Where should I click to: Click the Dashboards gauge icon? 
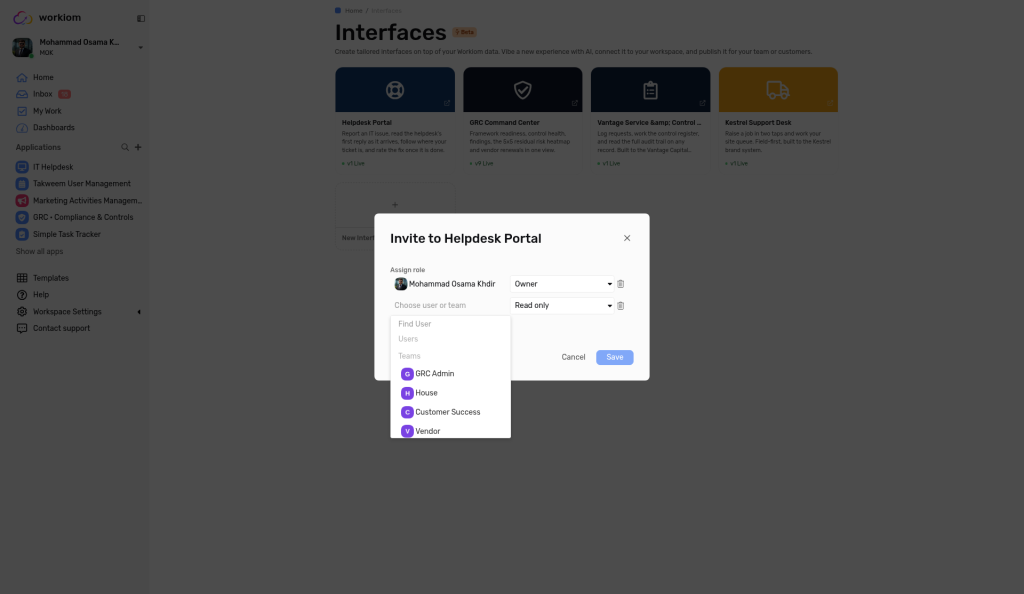point(22,128)
